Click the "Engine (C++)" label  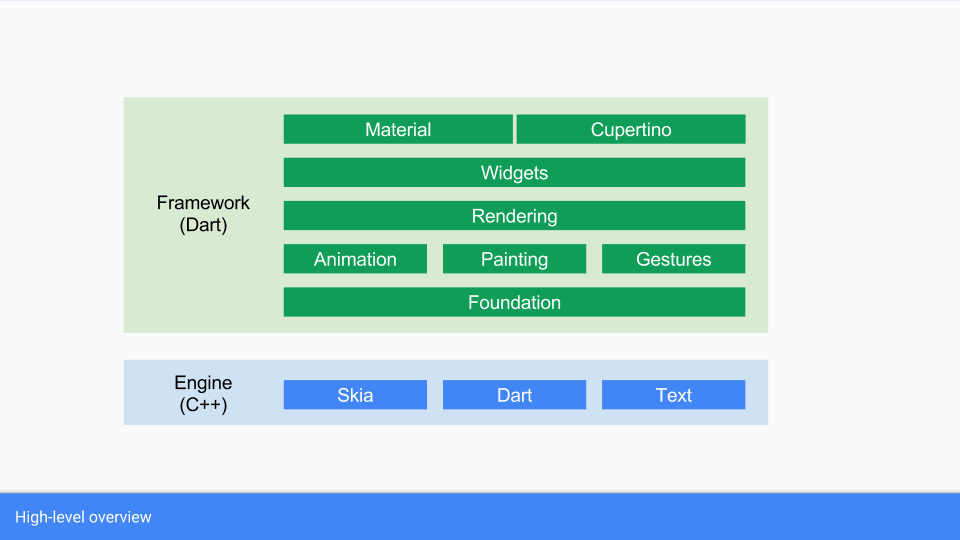point(203,394)
